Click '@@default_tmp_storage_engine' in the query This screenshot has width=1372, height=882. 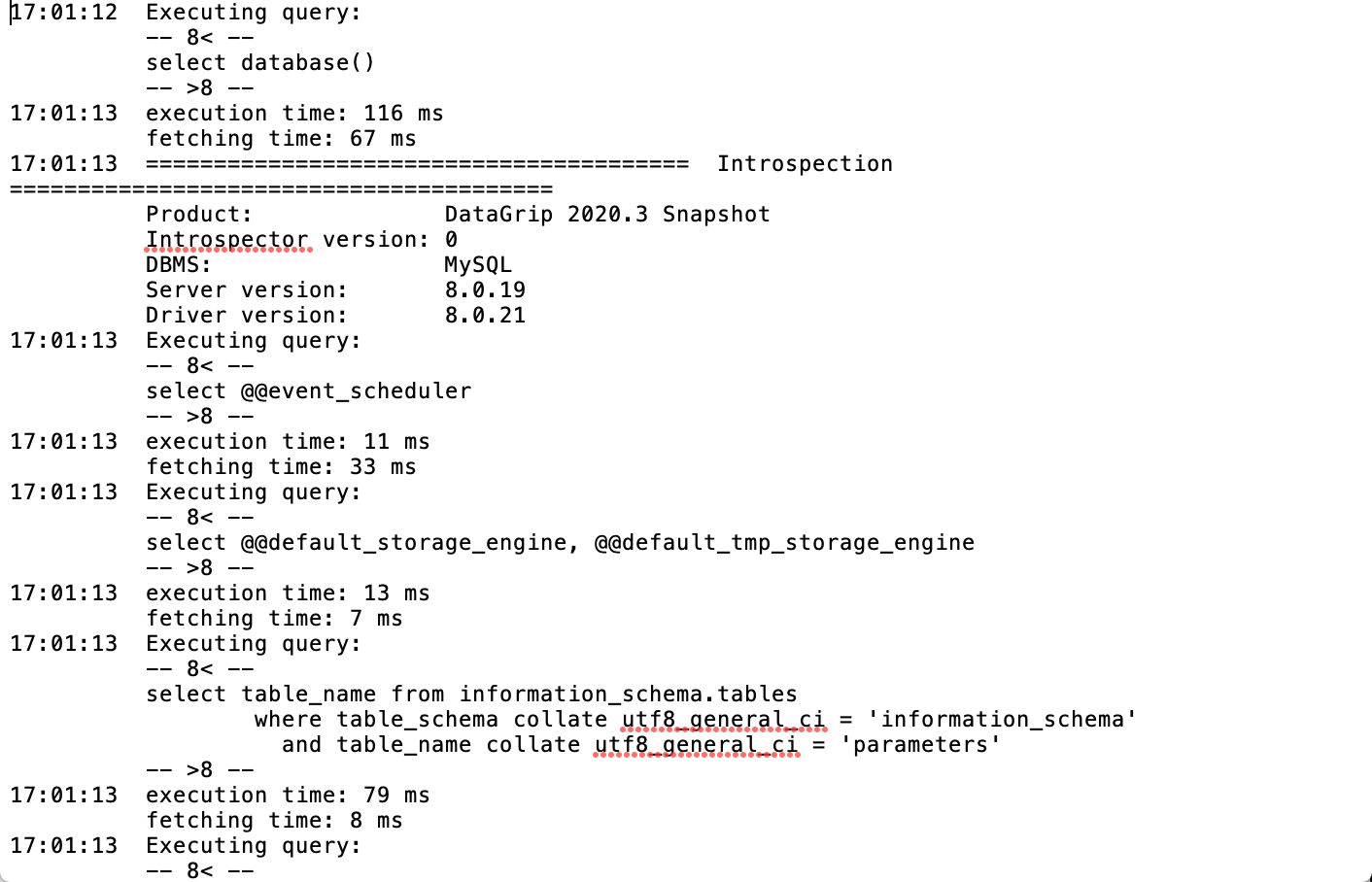coord(784,543)
